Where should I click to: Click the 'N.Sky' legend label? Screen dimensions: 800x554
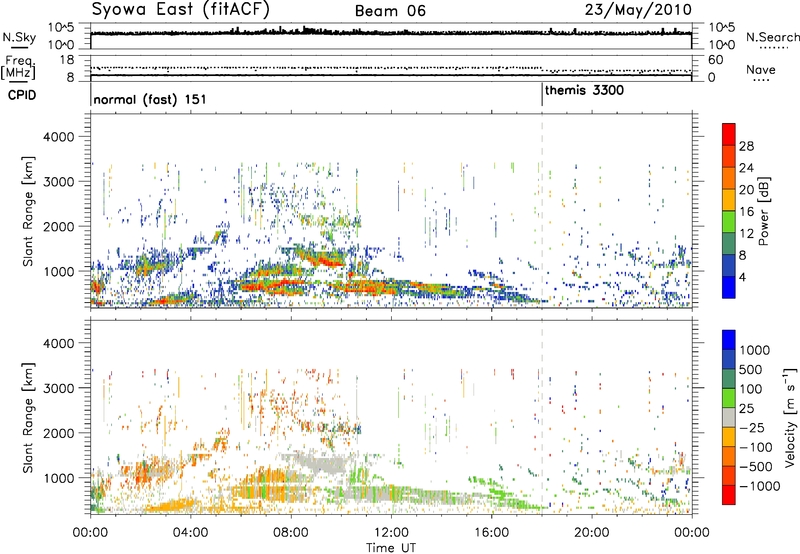[x=19, y=37]
